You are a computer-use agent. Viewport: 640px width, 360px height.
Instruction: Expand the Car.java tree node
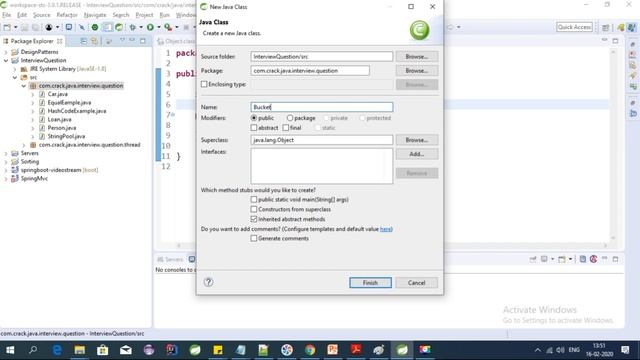tap(33, 94)
